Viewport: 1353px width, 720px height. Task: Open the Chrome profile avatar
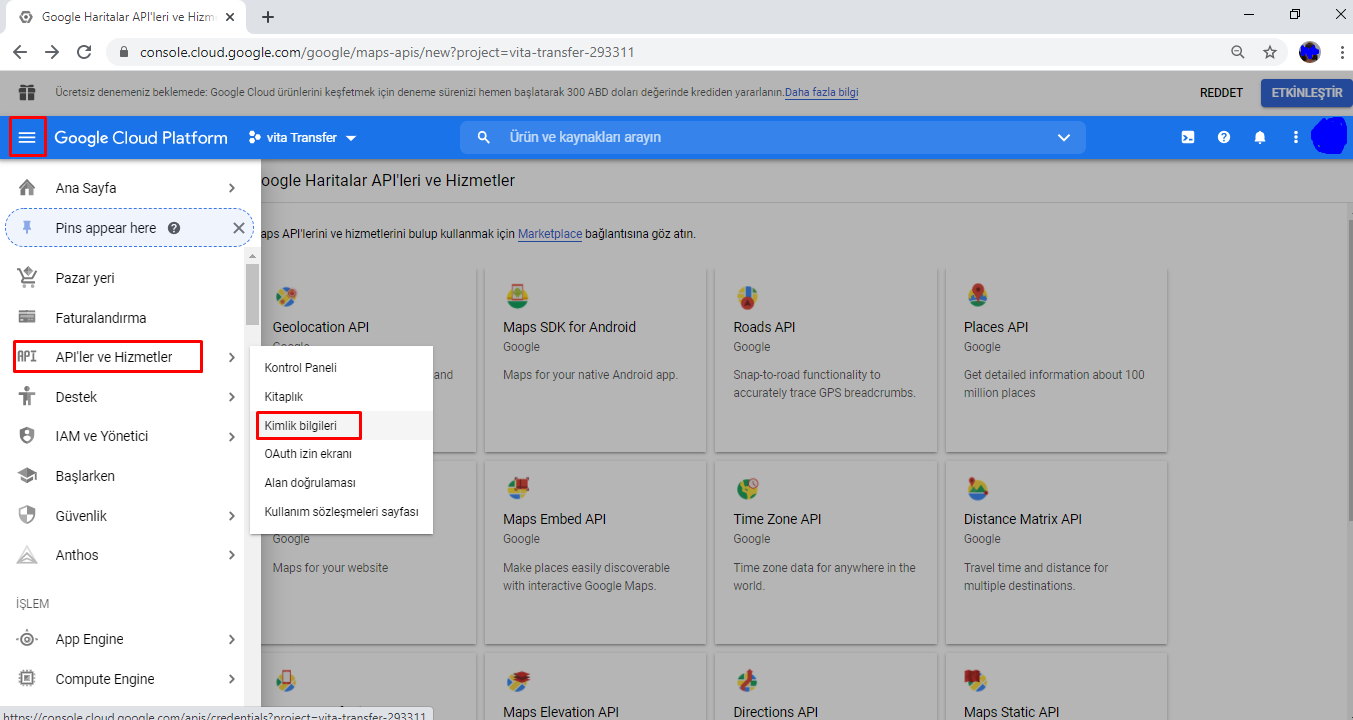(x=1309, y=52)
